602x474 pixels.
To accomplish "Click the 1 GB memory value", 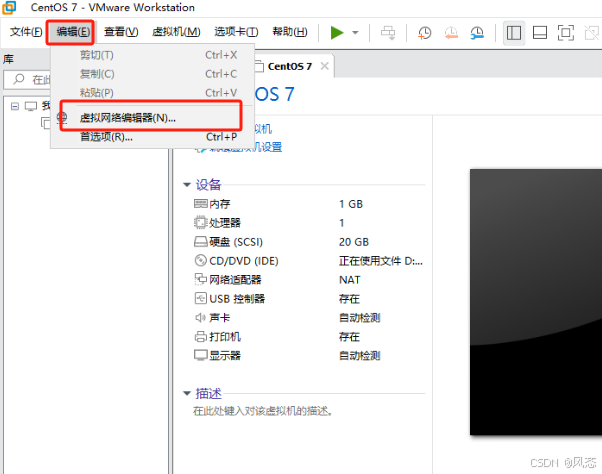I will tap(351, 204).
